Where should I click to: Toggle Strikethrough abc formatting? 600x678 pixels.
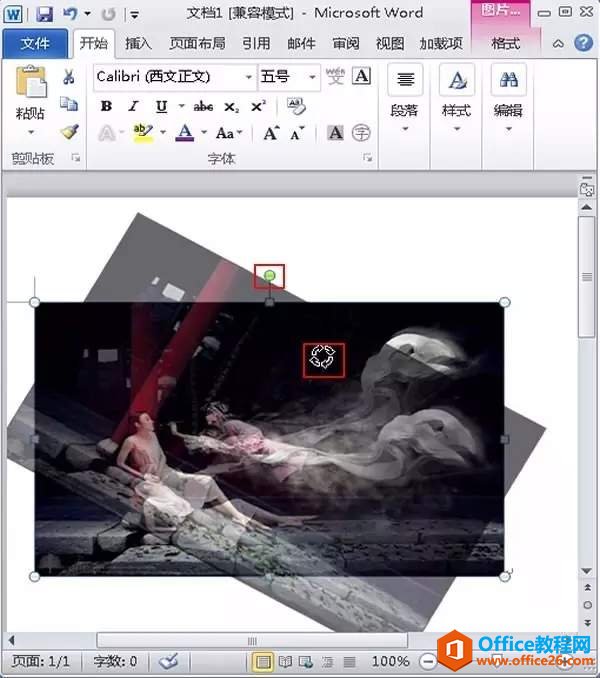pyautogui.click(x=203, y=106)
